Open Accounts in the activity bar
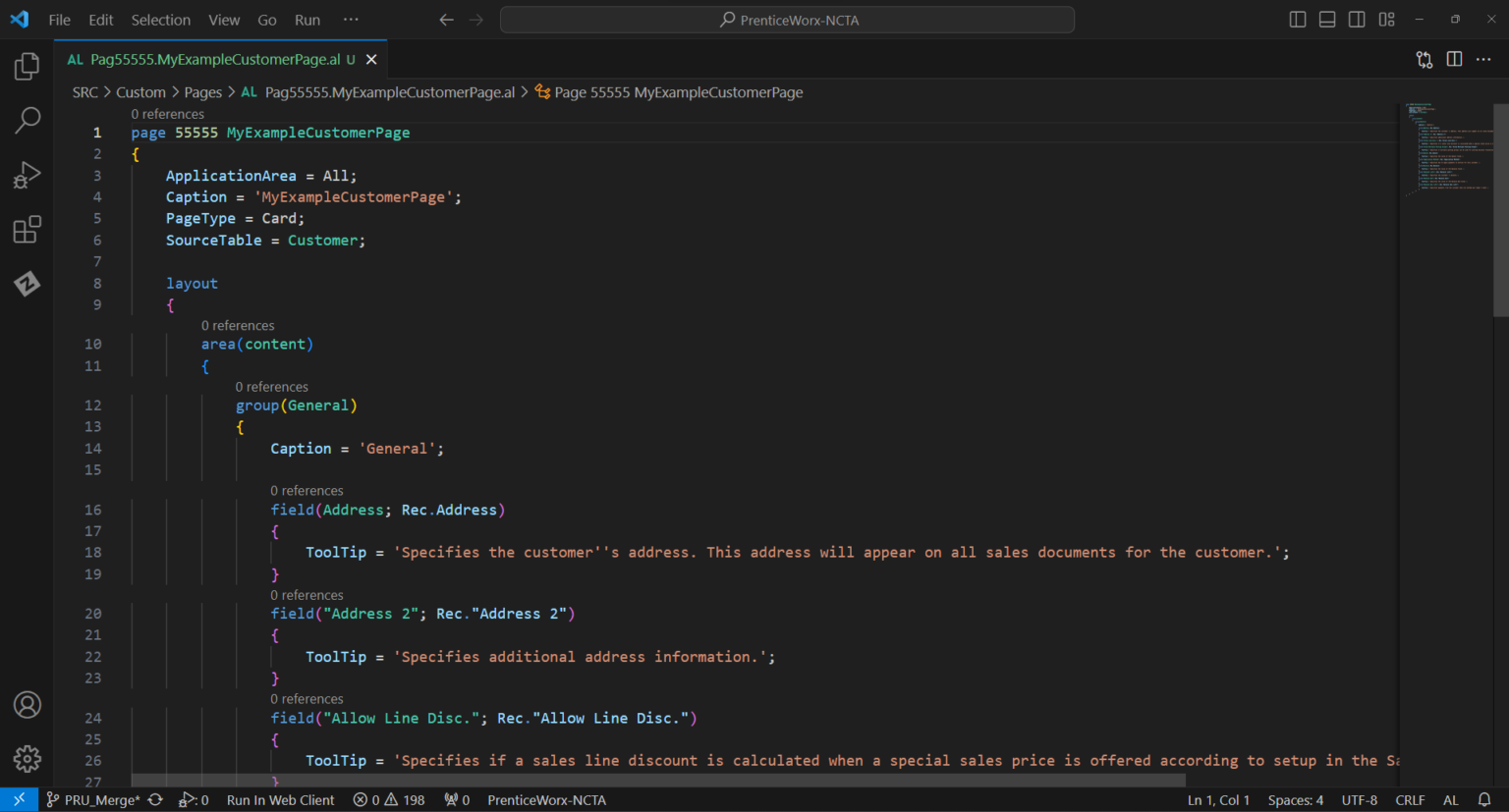This screenshot has height=812, width=1509. (27, 705)
